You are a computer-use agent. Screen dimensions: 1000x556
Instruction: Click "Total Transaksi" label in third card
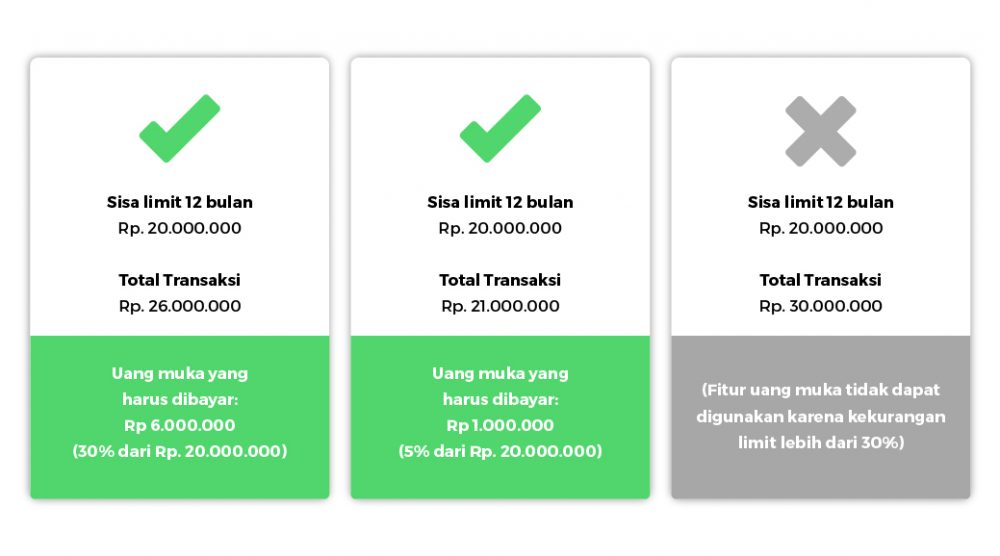[820, 280]
